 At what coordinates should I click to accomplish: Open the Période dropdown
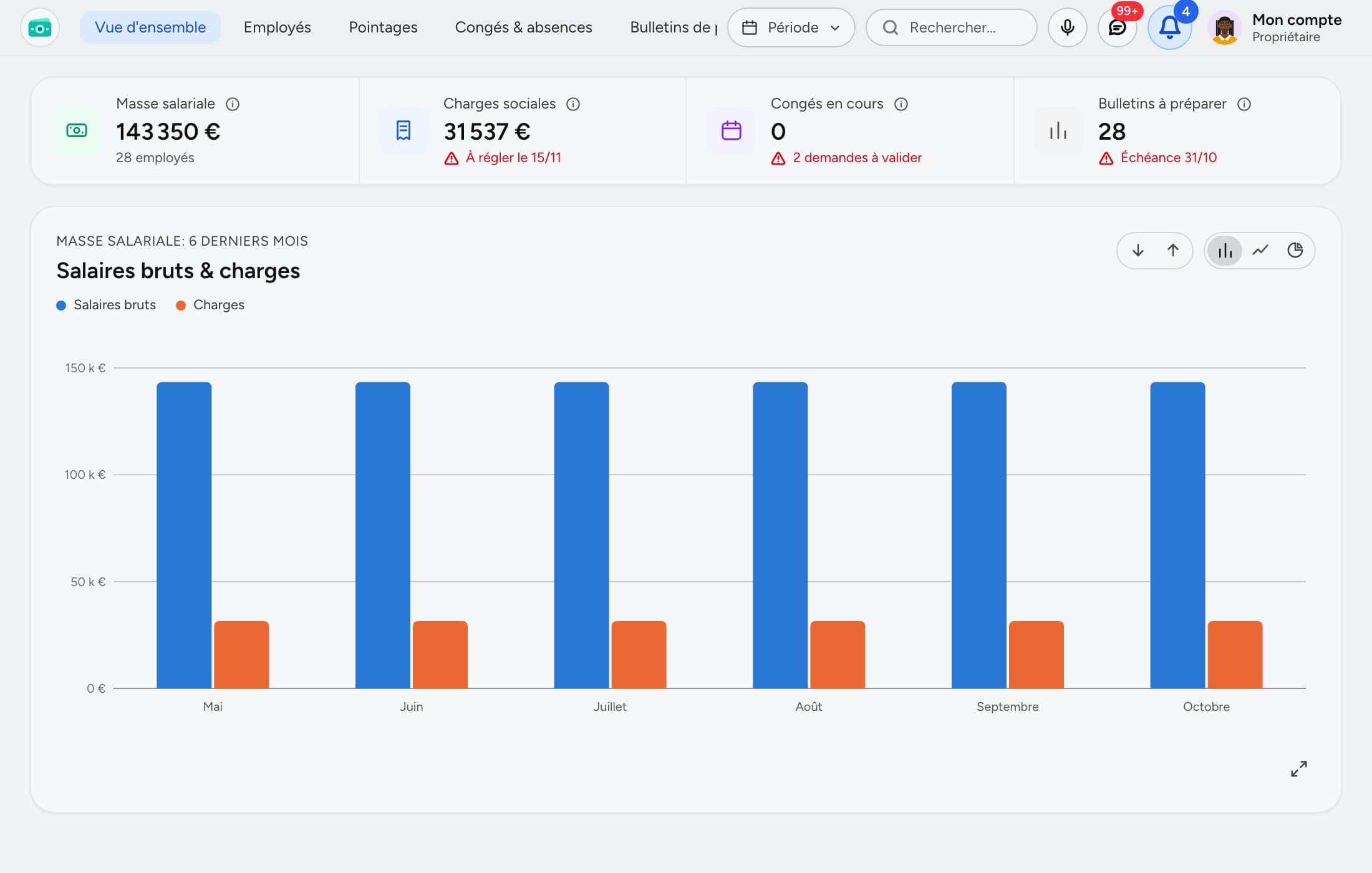click(791, 27)
